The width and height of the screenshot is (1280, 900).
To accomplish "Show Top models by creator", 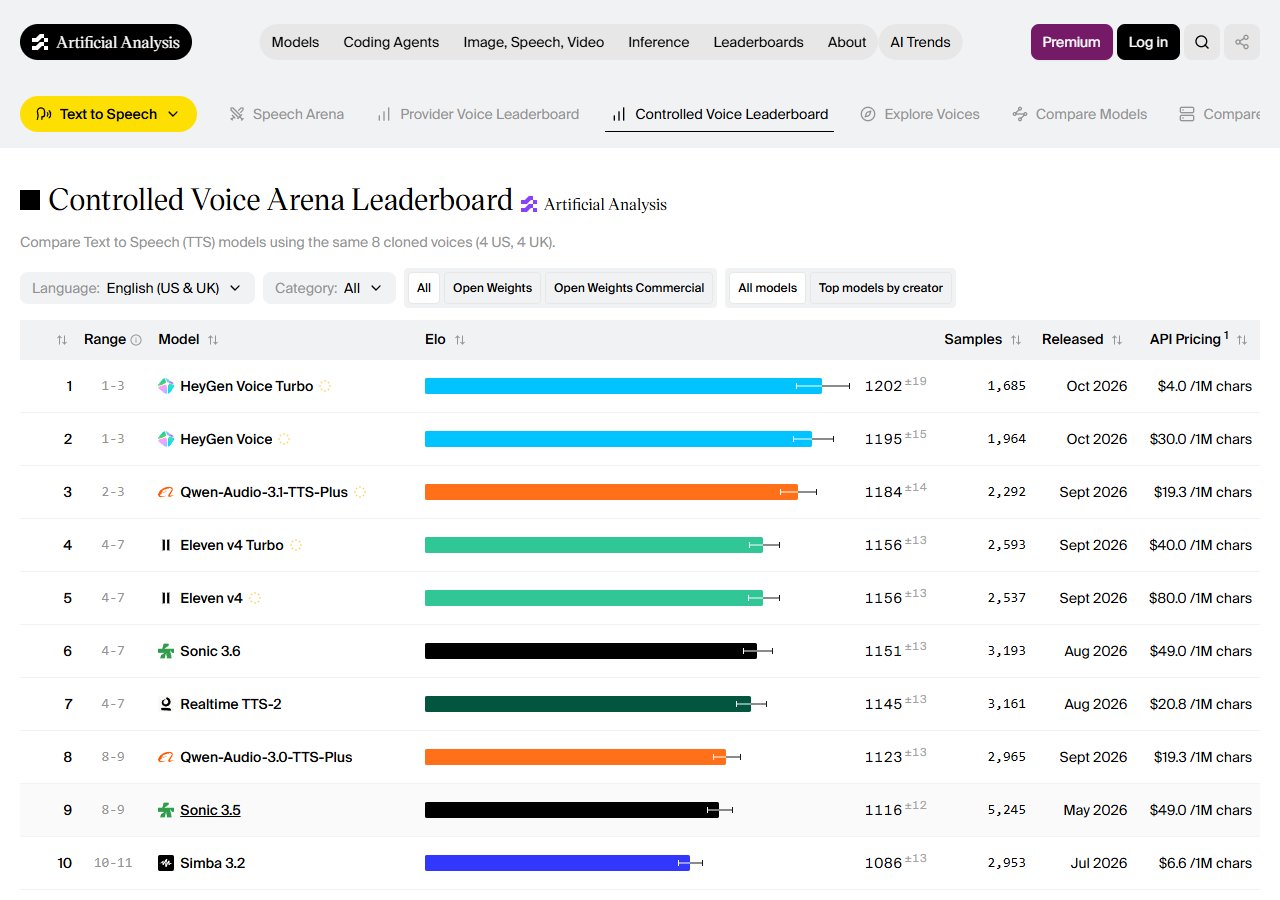I will pos(881,288).
